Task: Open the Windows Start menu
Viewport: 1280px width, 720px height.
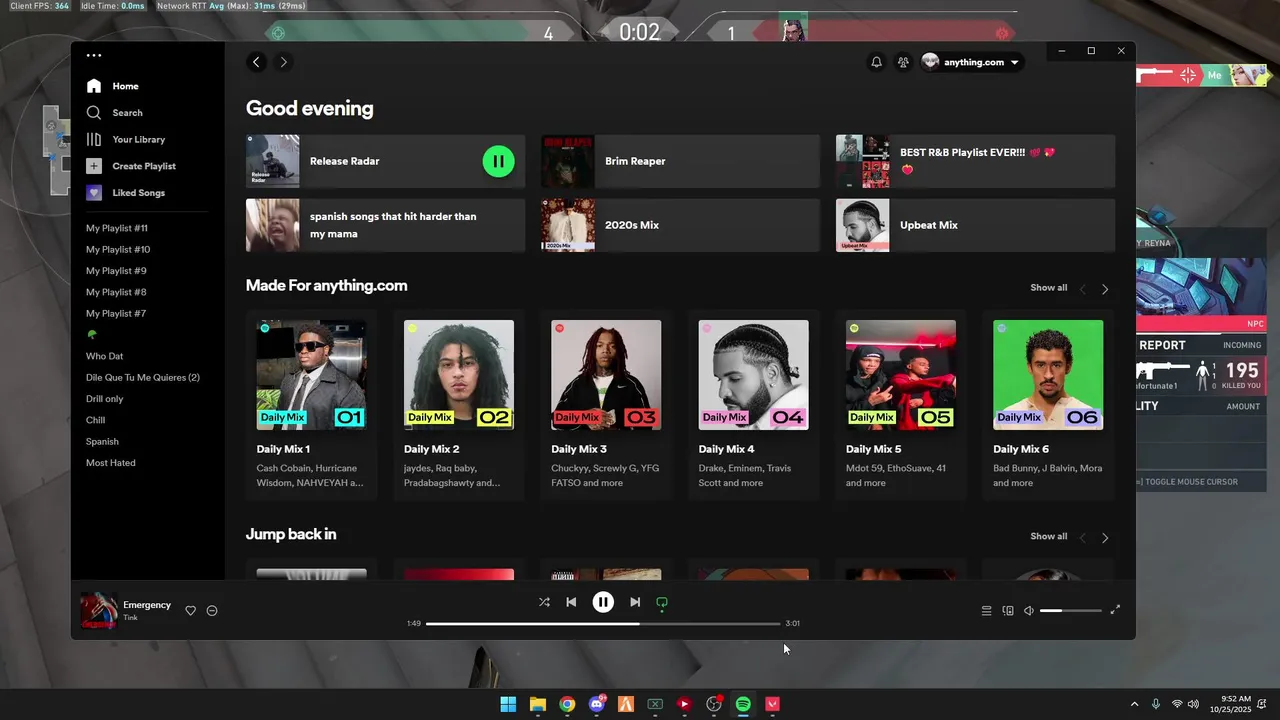Action: tap(508, 704)
